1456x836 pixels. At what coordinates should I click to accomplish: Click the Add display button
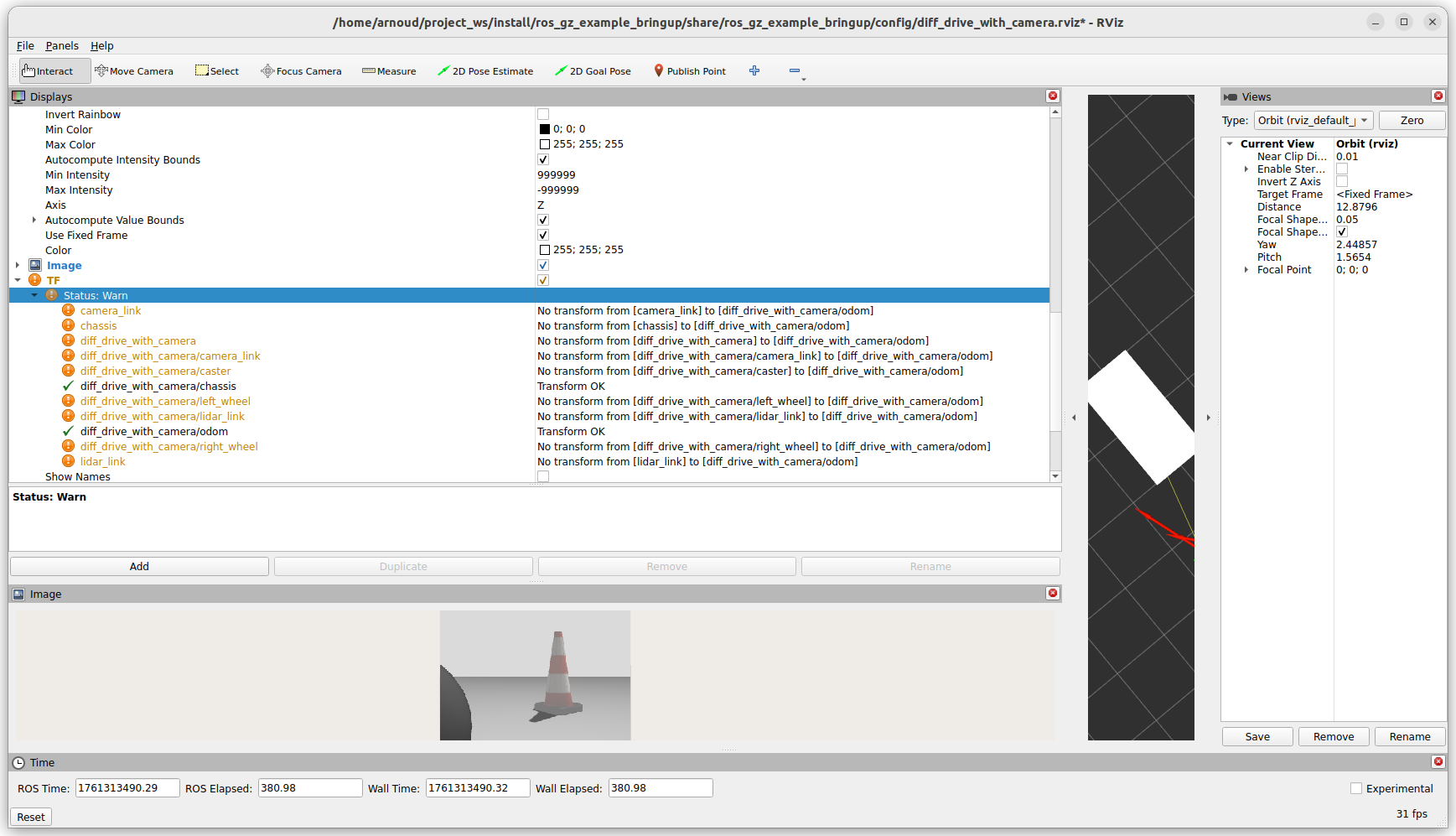139,567
